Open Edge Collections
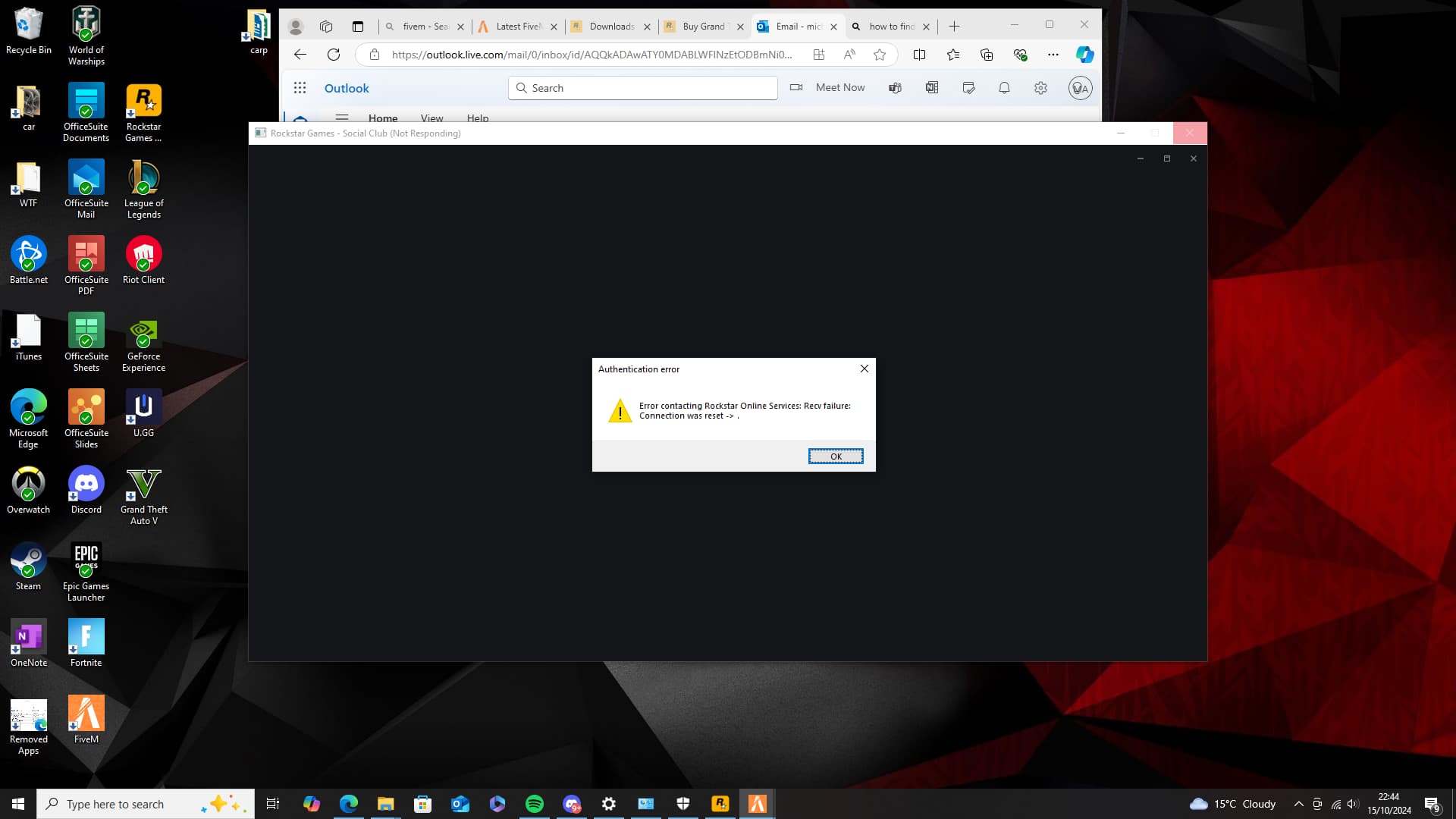This screenshot has height=819, width=1456. point(987,55)
